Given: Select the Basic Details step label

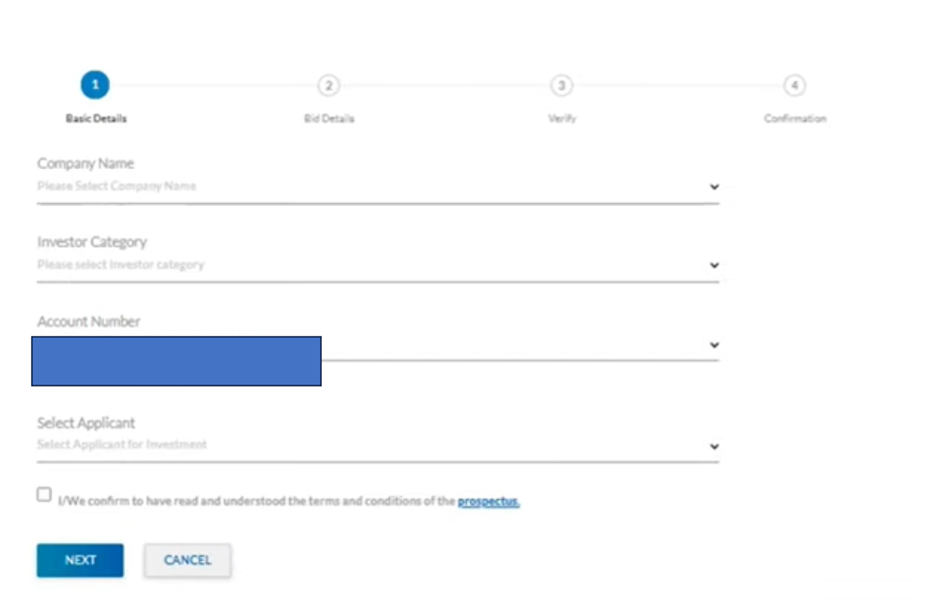Looking at the screenshot, I should coord(96,118).
